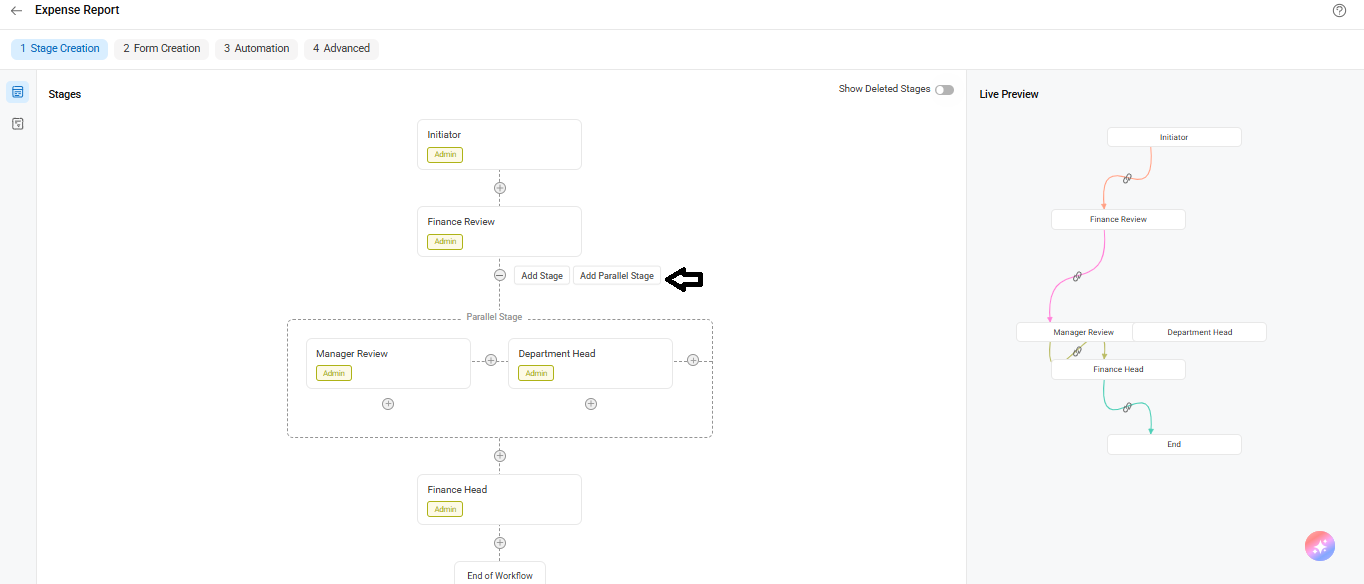This screenshot has height=584, width=1364.
Task: Click the plus icon under Manager Review
Action: [x=388, y=404]
